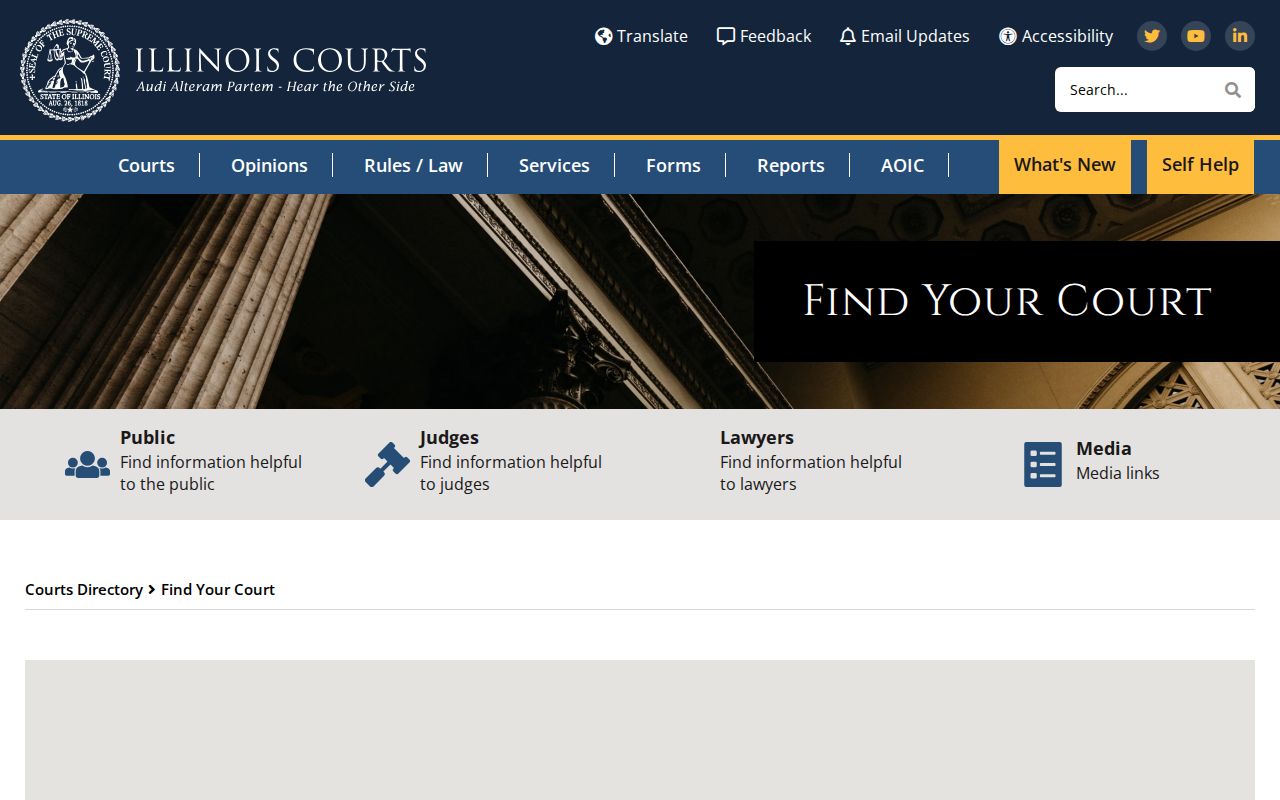1280x800 pixels.
Task: Open the Forms menu
Action: [x=673, y=166]
